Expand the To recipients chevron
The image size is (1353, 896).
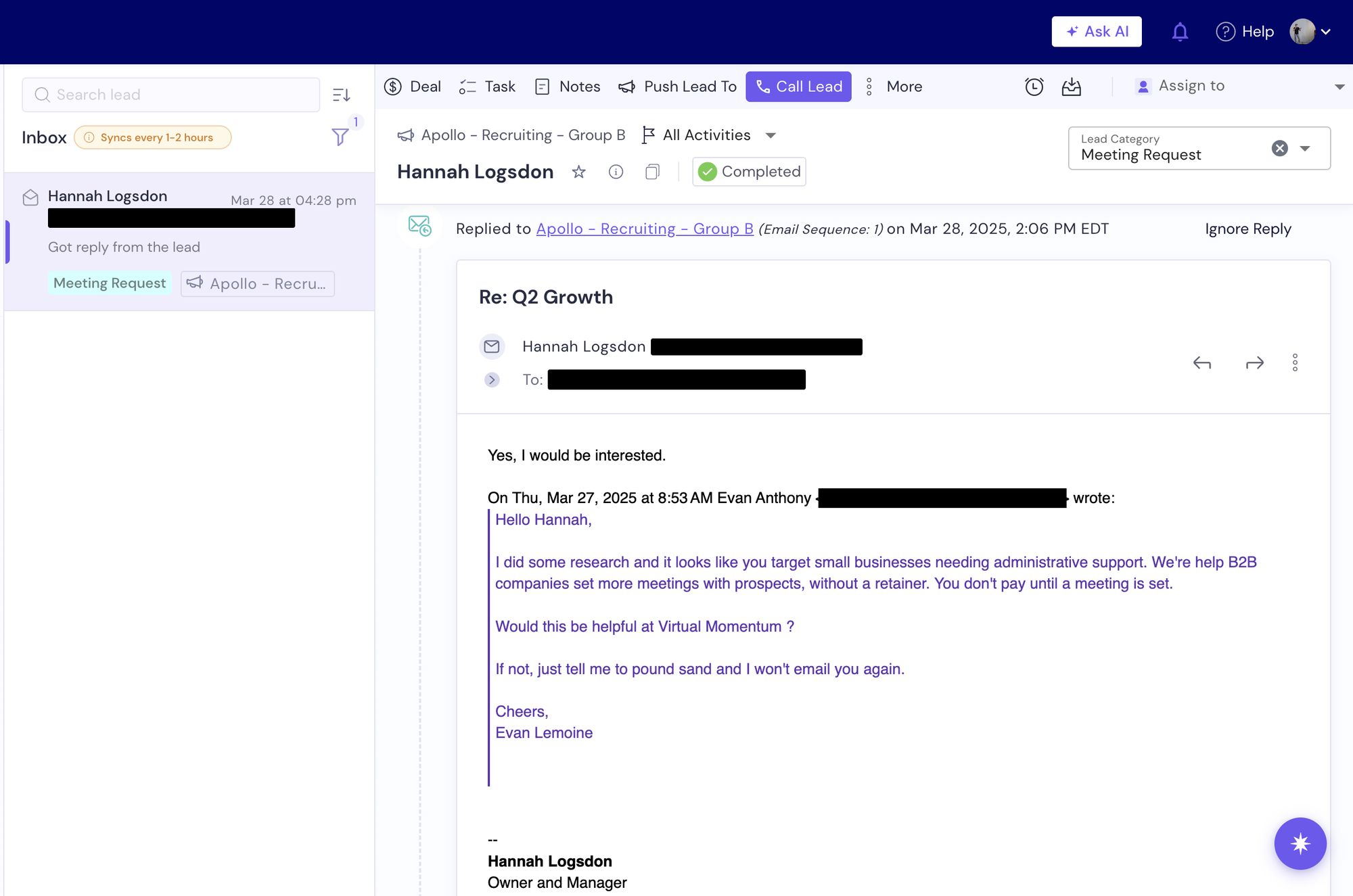[492, 380]
